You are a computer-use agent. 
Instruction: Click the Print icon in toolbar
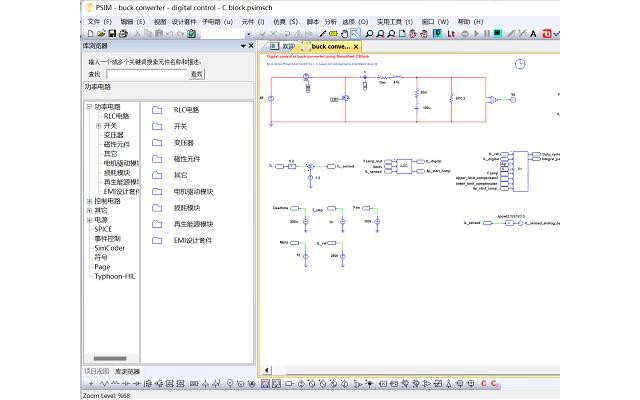pyautogui.click(x=123, y=34)
